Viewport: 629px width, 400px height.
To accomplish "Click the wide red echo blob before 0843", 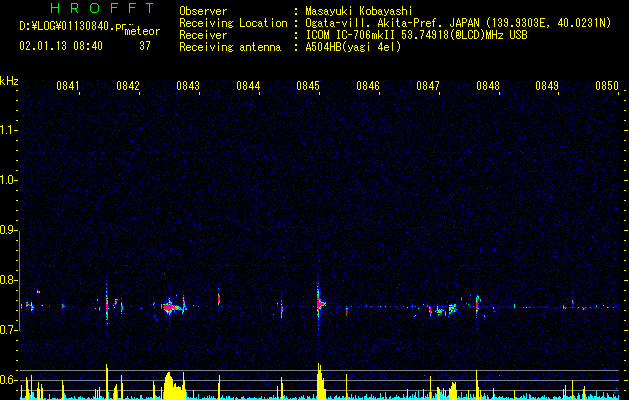I will (168, 307).
